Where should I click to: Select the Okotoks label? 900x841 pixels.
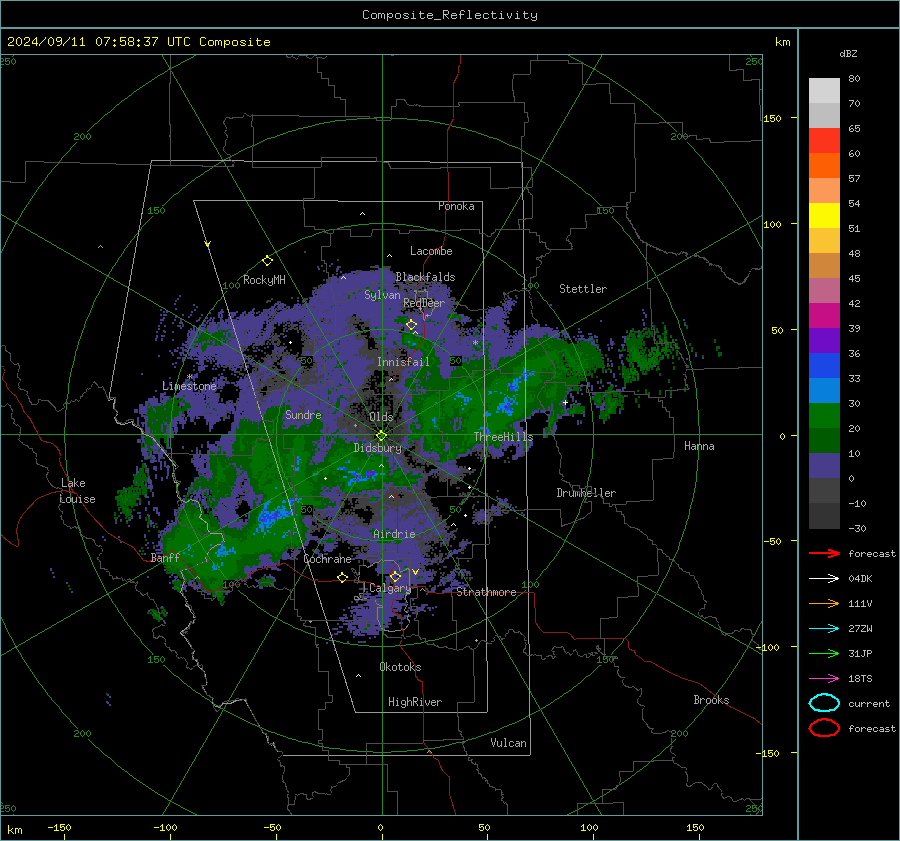[400, 666]
